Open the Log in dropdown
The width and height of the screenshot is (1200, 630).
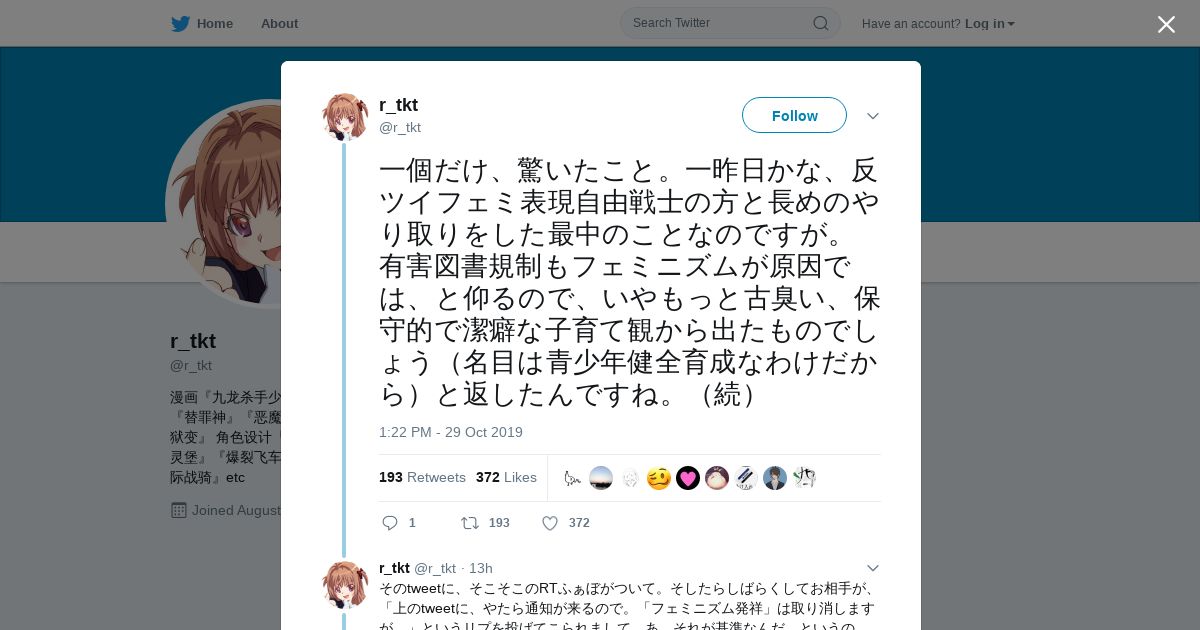point(989,23)
